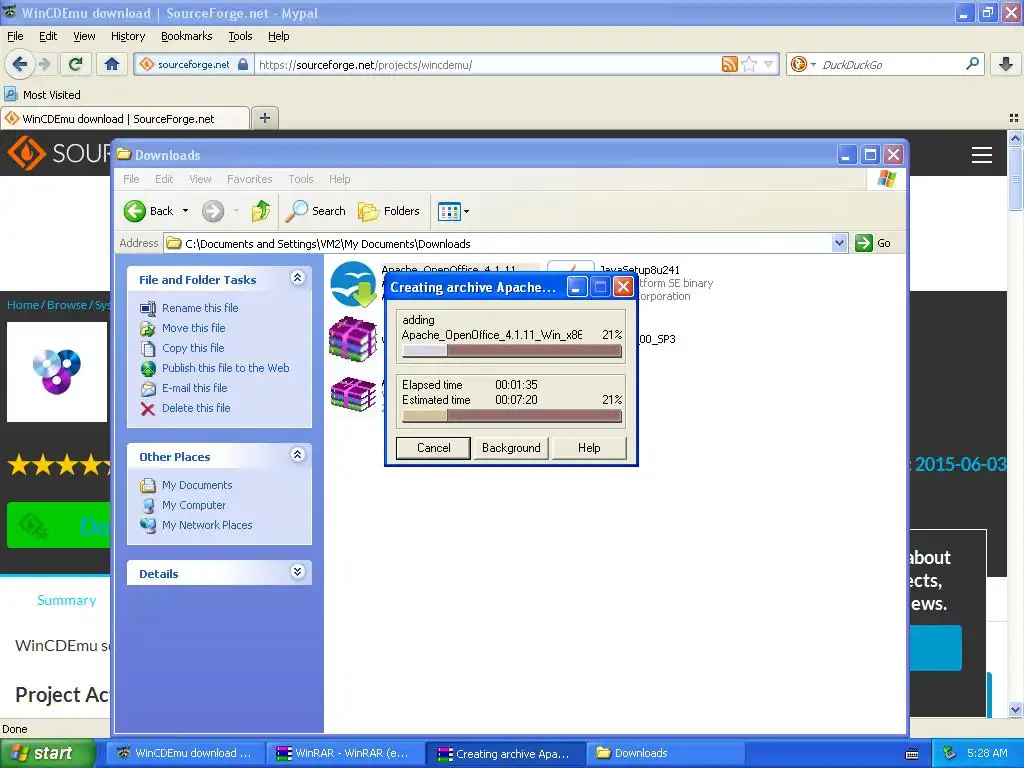This screenshot has height=768, width=1024.
Task: Click the Publish to Web globe icon
Action: (x=148, y=368)
